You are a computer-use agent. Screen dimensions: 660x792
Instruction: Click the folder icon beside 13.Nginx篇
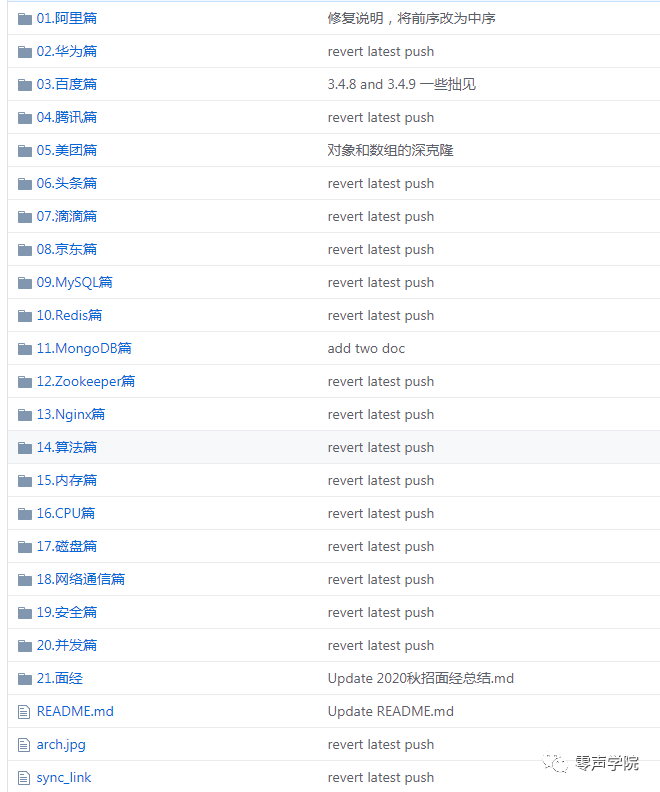click(x=25, y=415)
